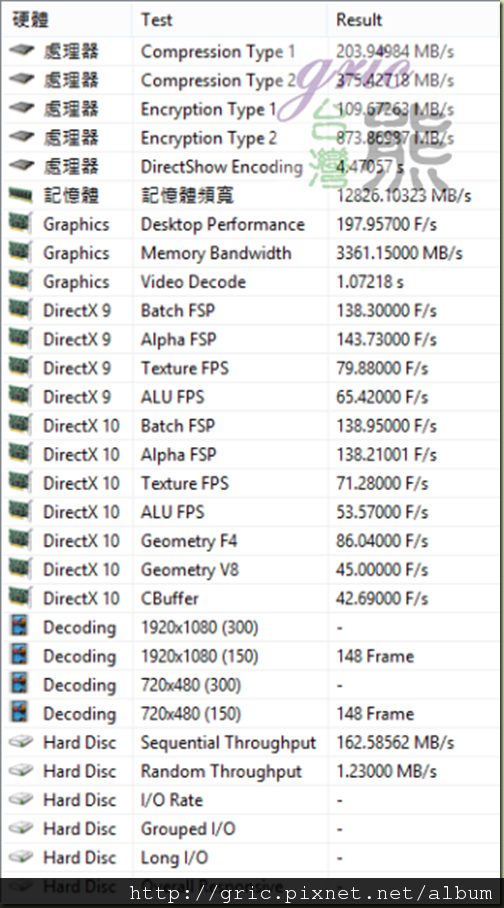Image resolution: width=504 pixels, height=908 pixels.
Task: Click the RAM icon in 記憶體頻寬 row
Action: tap(20, 195)
